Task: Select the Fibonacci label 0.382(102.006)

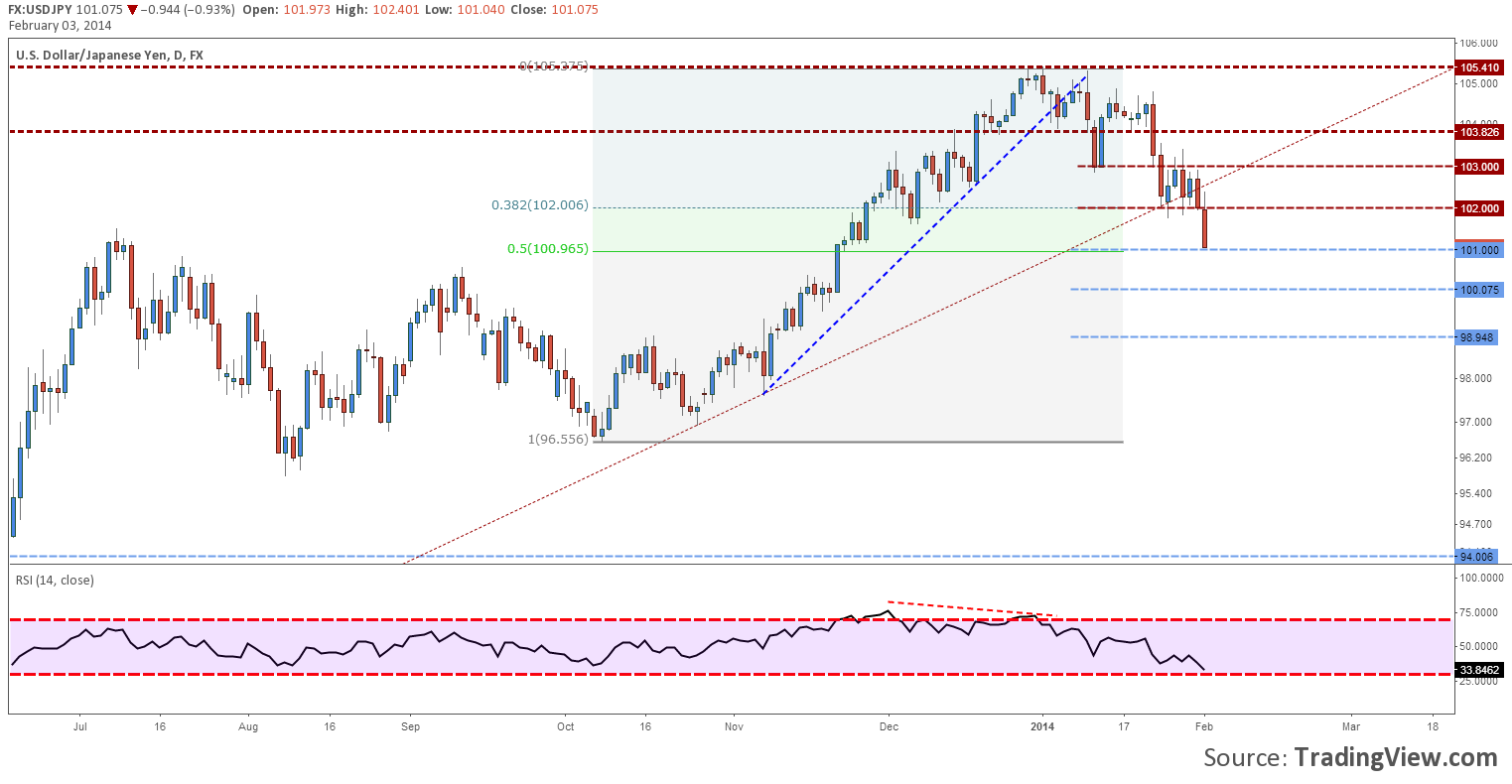Action: (540, 205)
